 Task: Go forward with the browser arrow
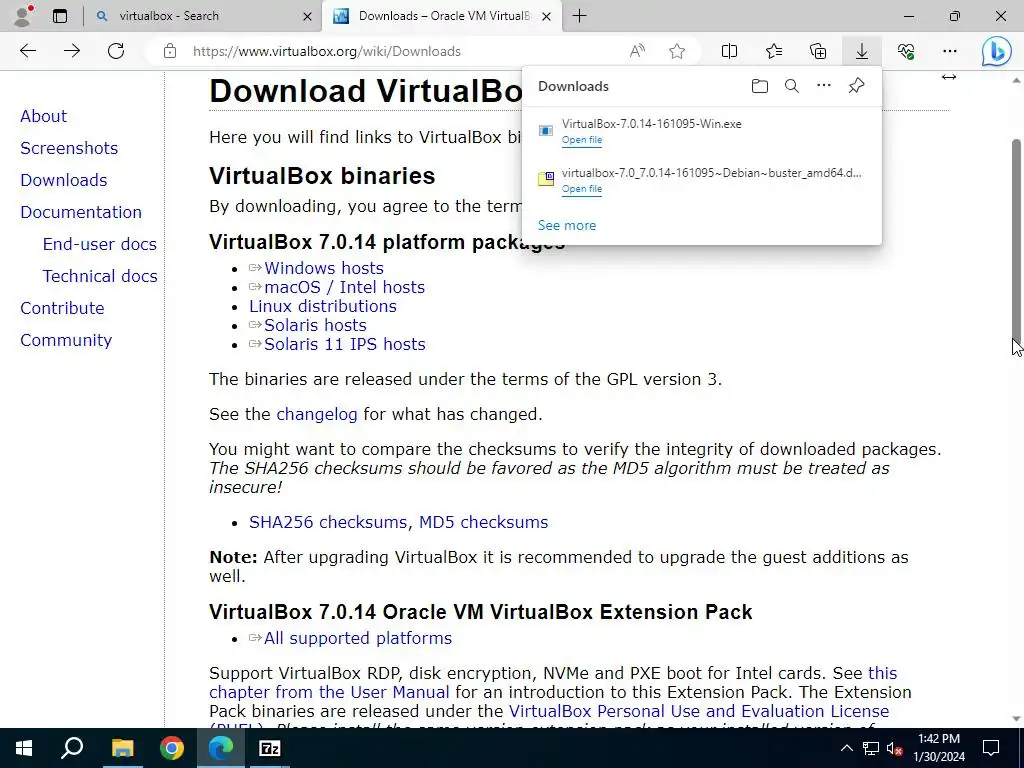[72, 51]
